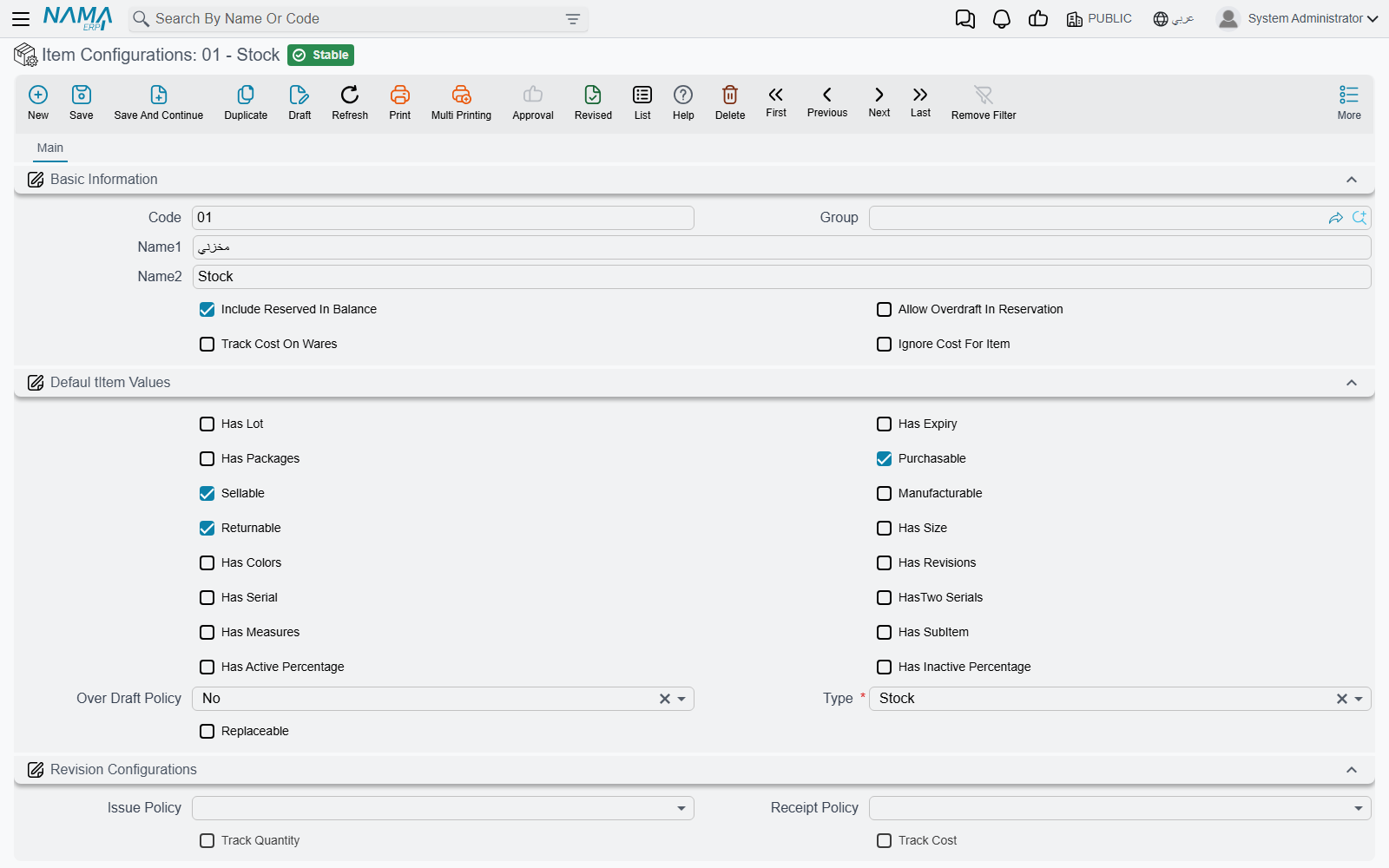Uncheck Include Reserved In Balance

[207, 309]
